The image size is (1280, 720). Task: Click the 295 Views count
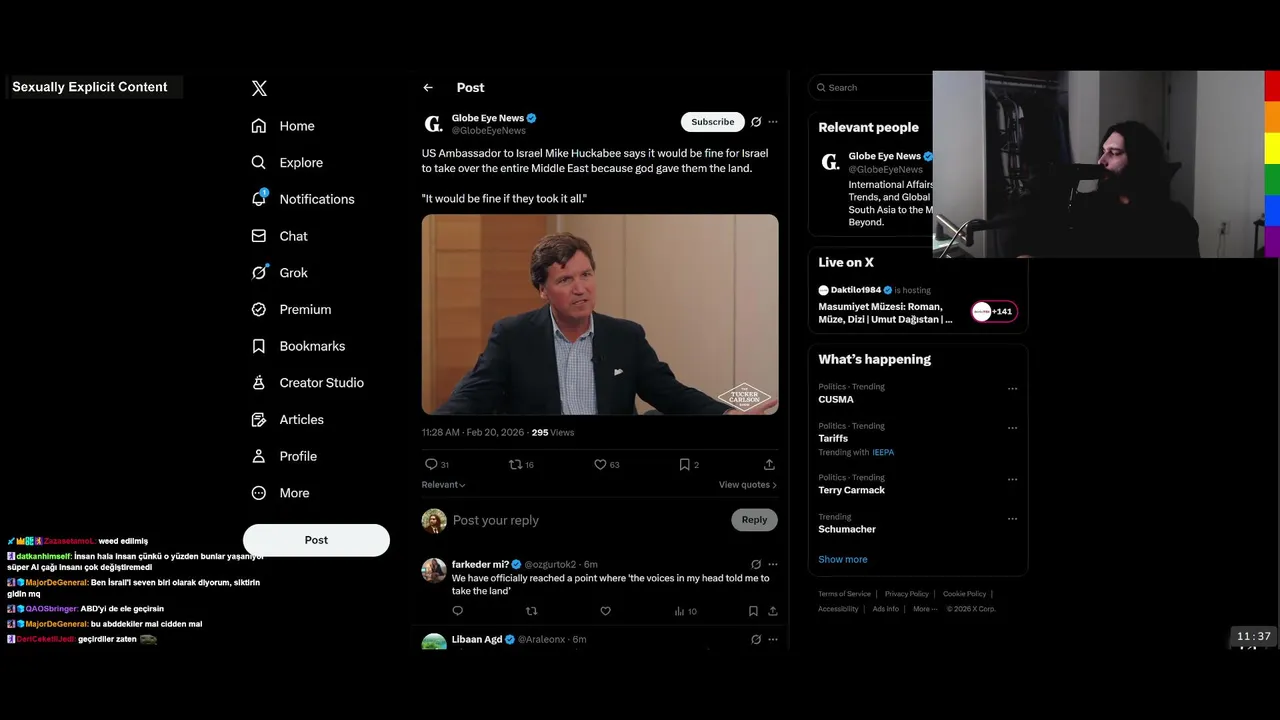click(553, 432)
